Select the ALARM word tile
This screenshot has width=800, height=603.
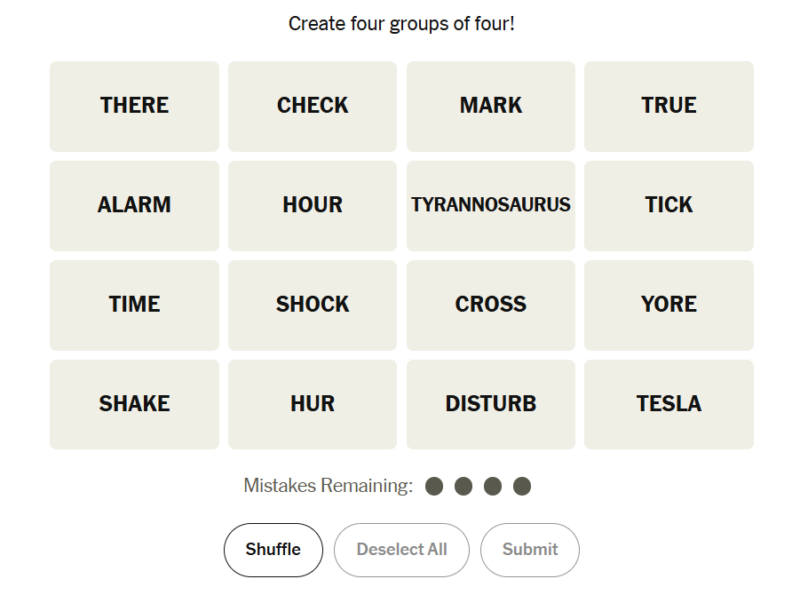click(x=134, y=205)
